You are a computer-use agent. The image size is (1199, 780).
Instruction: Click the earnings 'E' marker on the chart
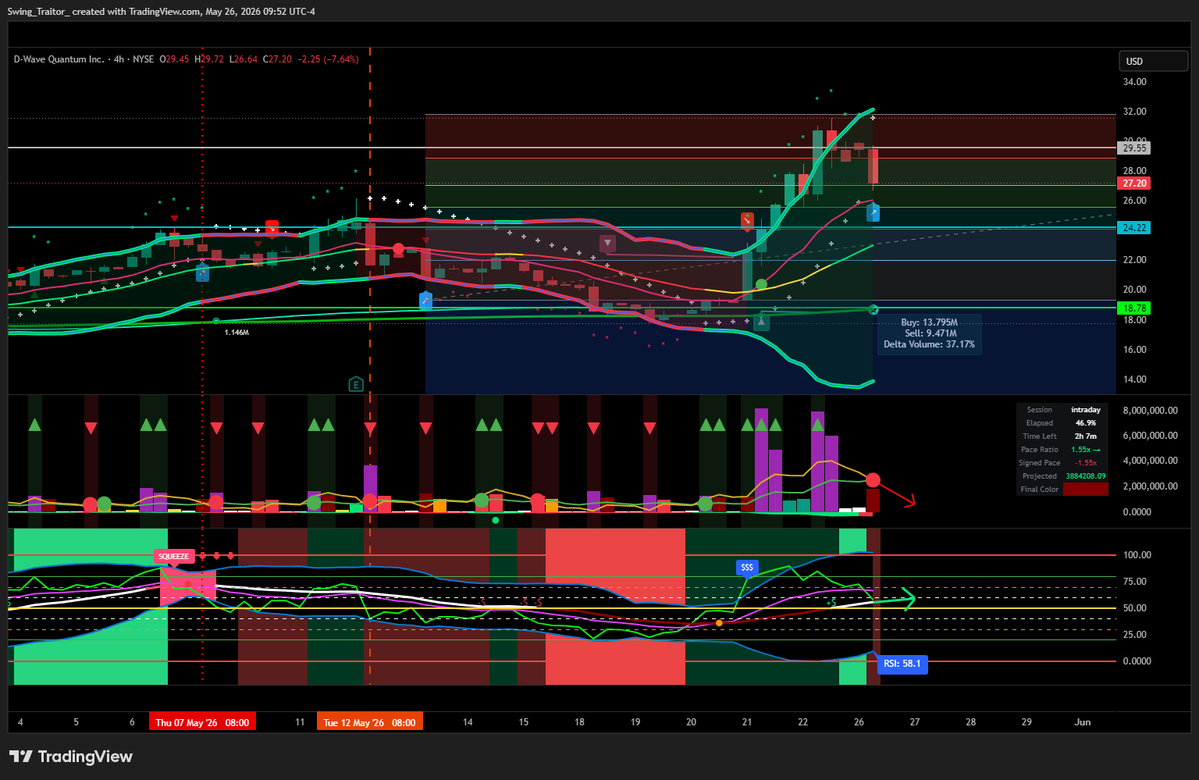356,384
